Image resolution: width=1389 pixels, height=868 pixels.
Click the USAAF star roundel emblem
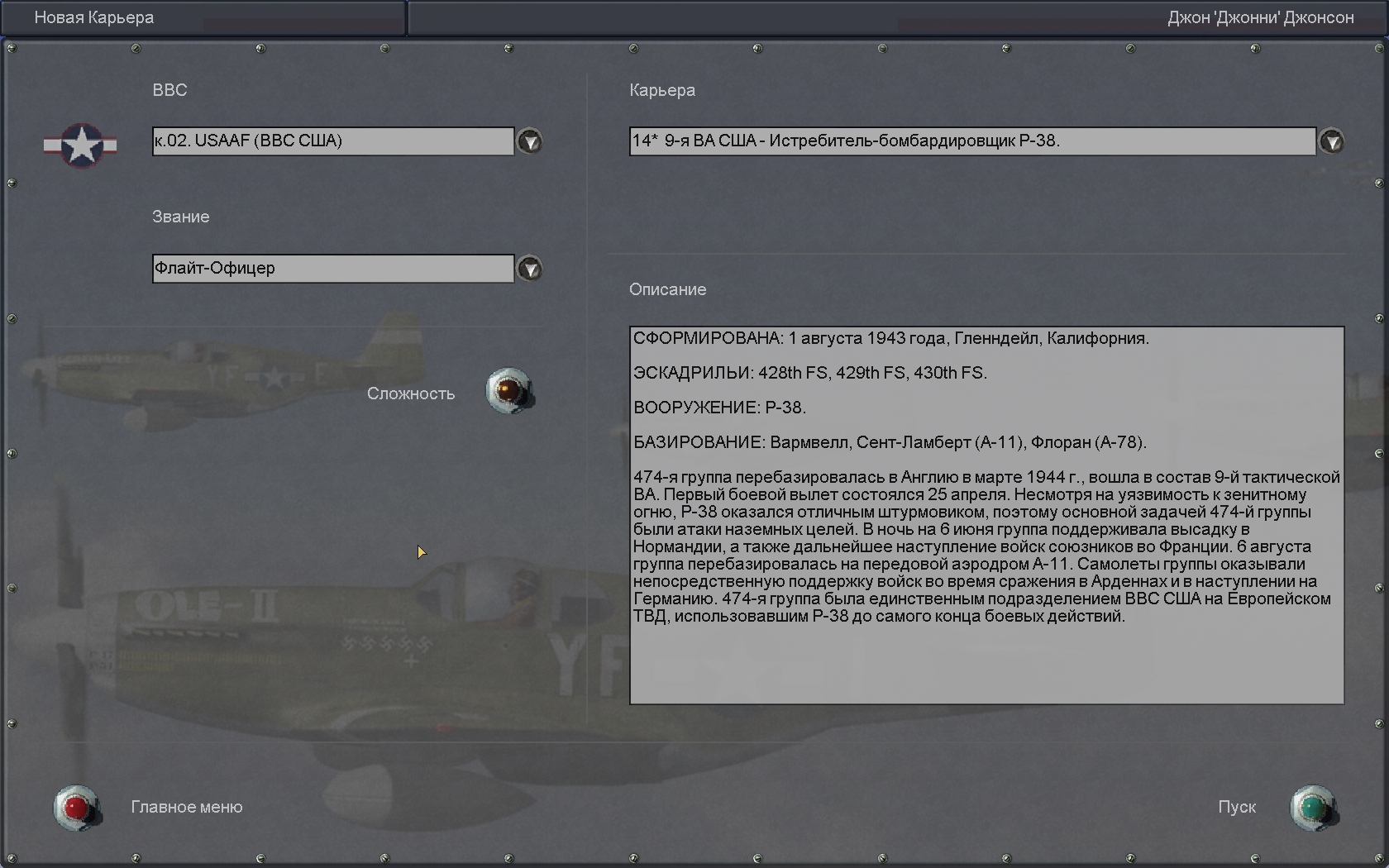(x=80, y=145)
